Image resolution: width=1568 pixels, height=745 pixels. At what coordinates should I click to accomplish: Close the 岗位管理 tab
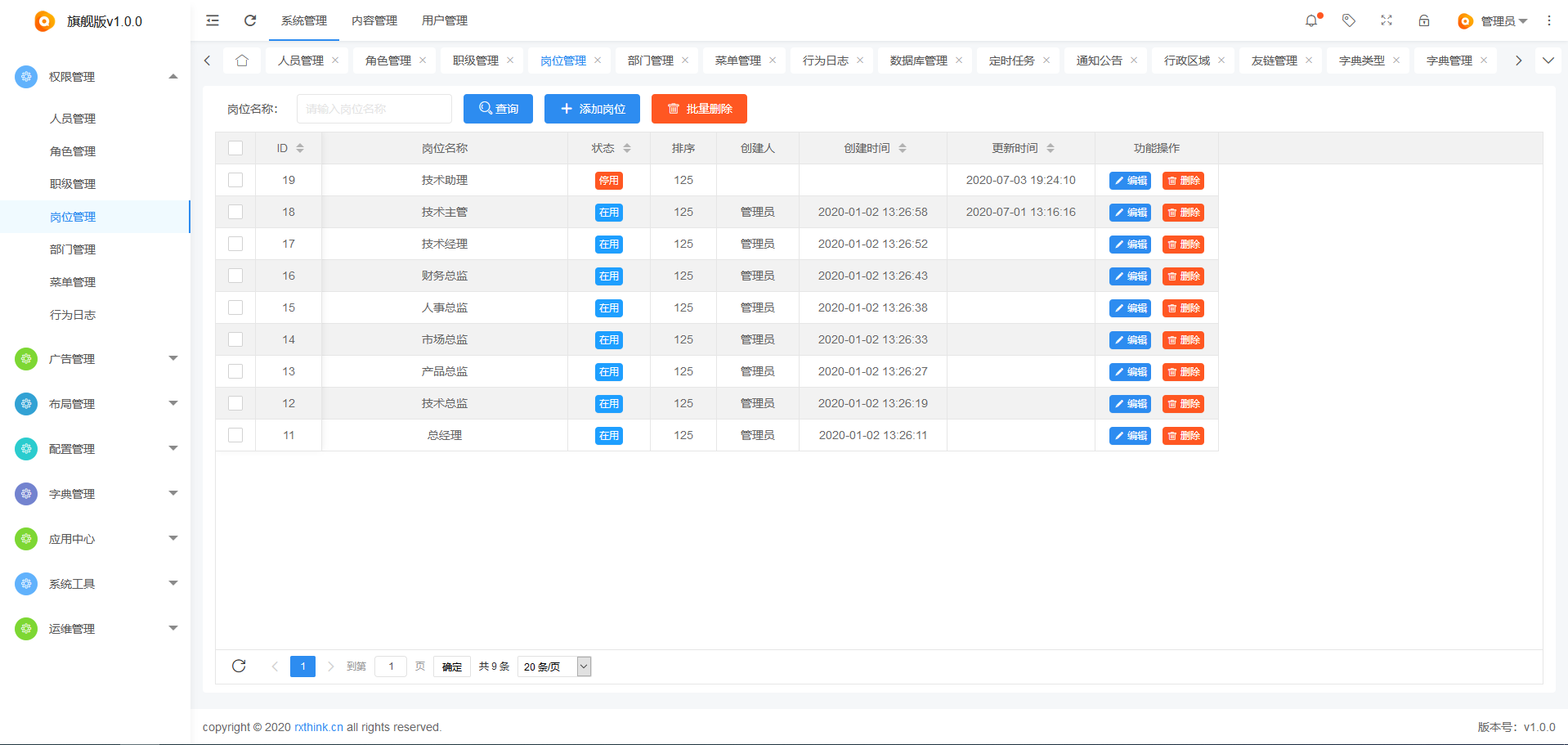(598, 61)
